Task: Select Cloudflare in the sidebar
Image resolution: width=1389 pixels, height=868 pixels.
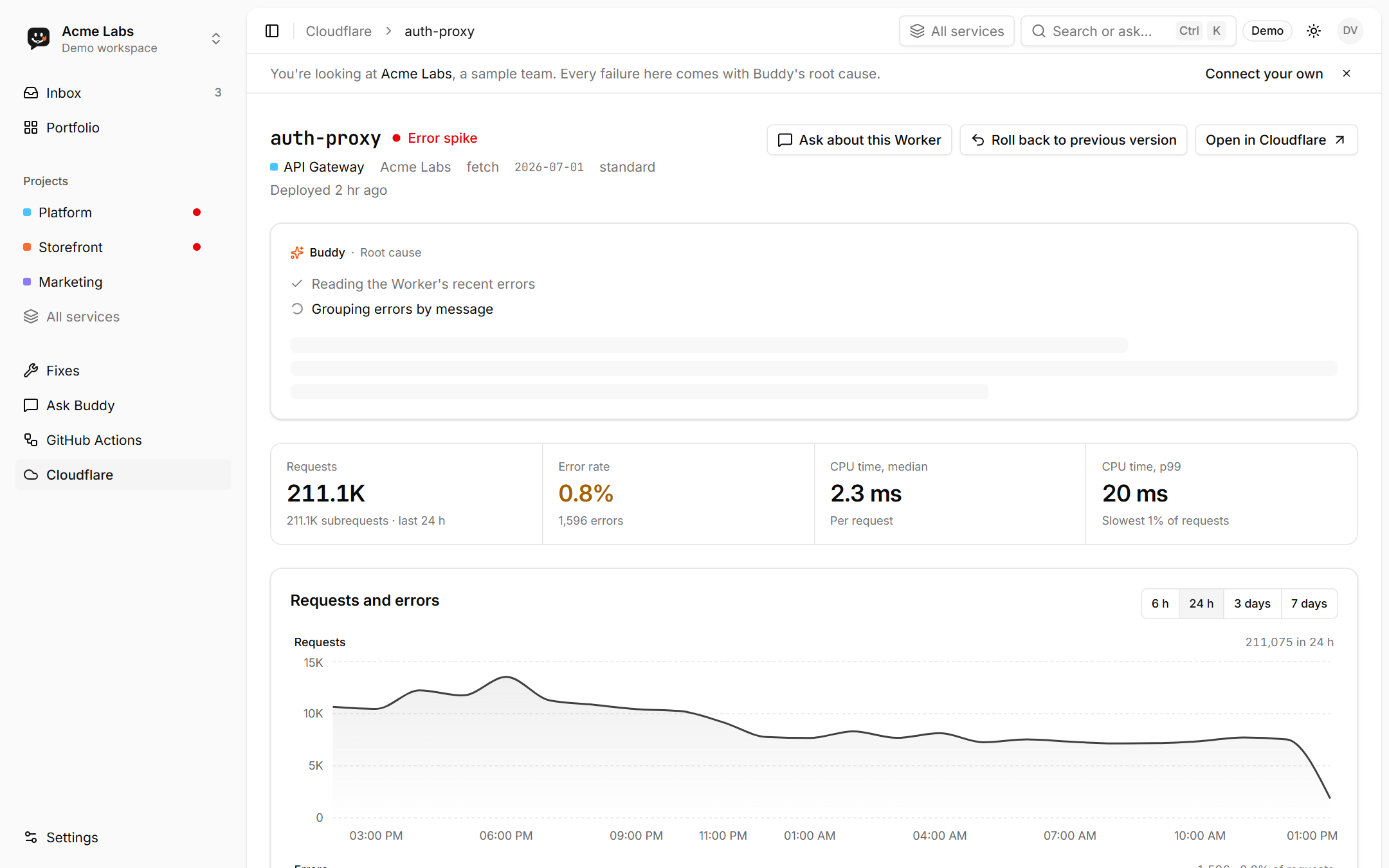Action: [123, 475]
